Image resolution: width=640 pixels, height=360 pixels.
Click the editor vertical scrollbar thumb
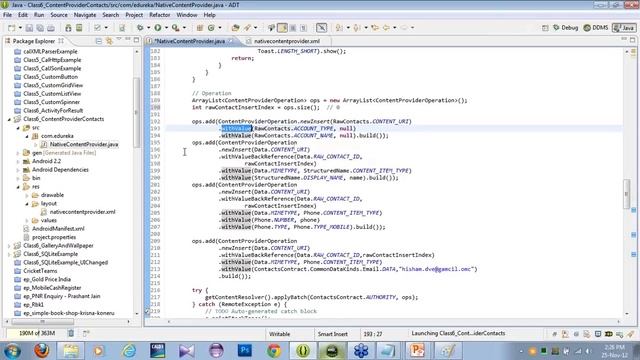click(x=627, y=194)
